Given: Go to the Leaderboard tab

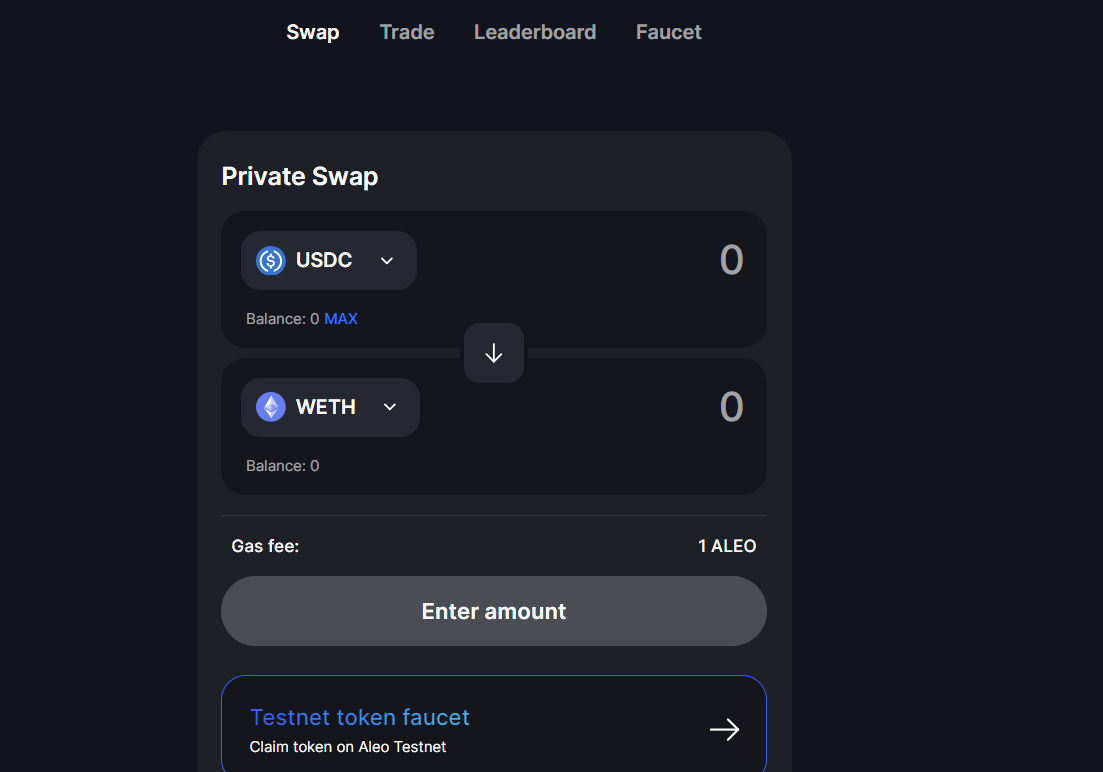Looking at the screenshot, I should [x=535, y=32].
